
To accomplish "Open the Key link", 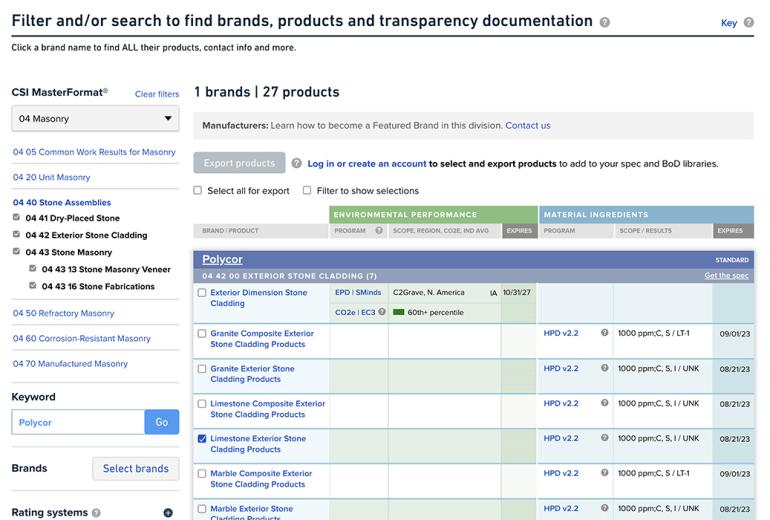I will tap(729, 23).
